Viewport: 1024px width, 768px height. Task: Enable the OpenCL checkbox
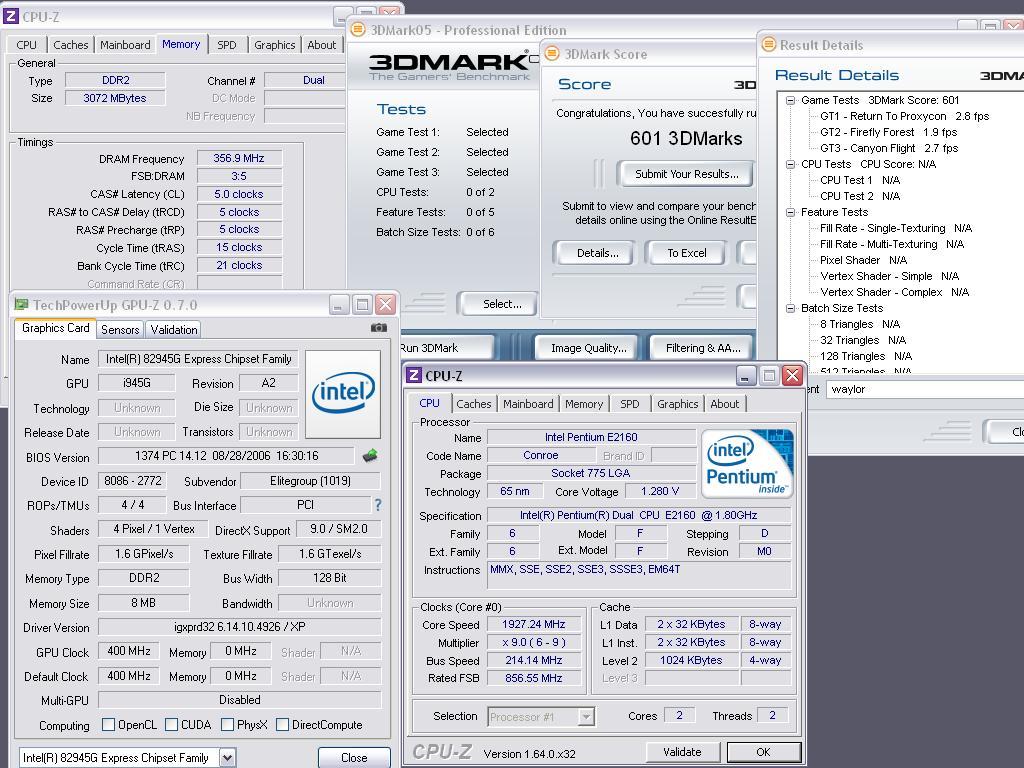(x=108, y=724)
